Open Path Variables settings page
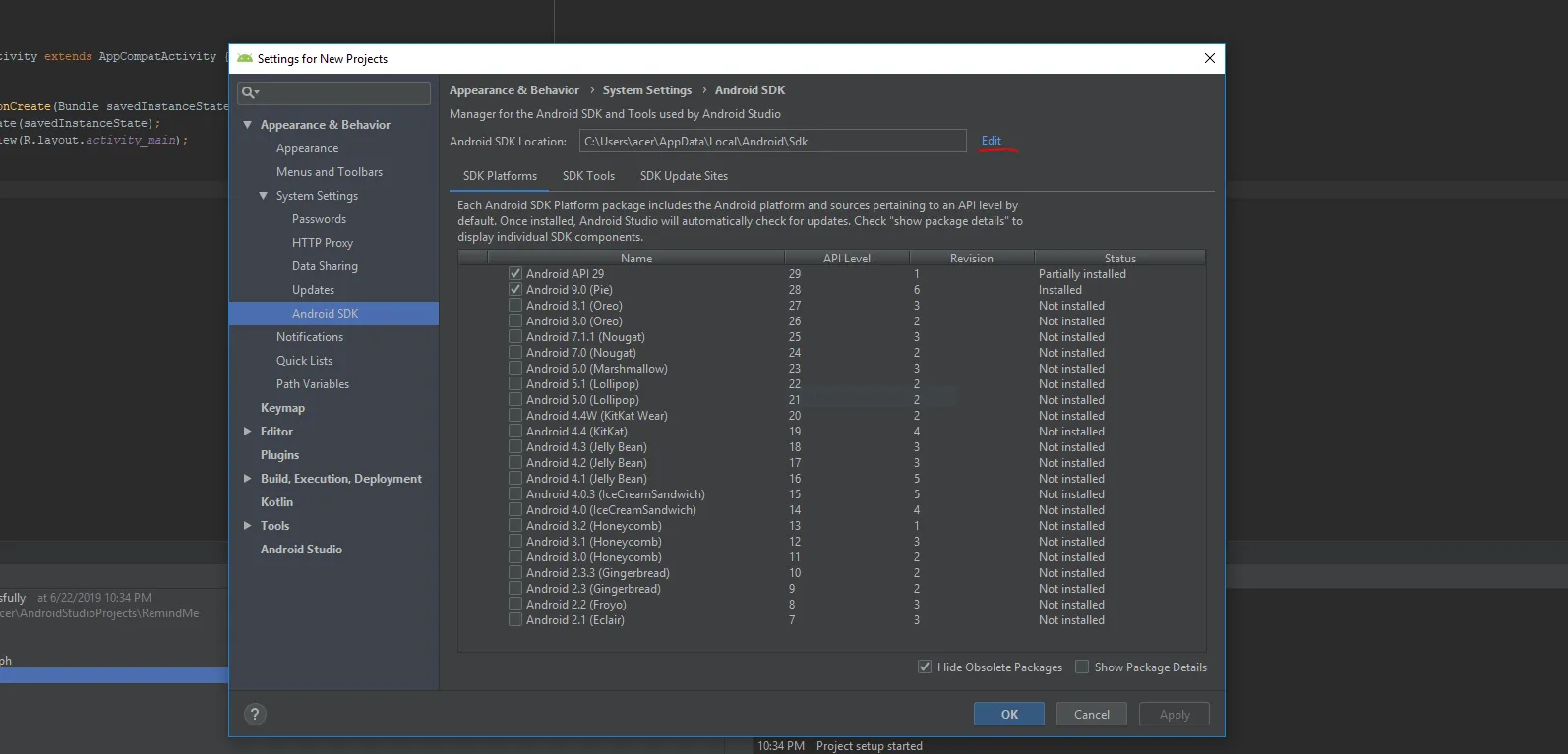1568x754 pixels. click(x=313, y=384)
